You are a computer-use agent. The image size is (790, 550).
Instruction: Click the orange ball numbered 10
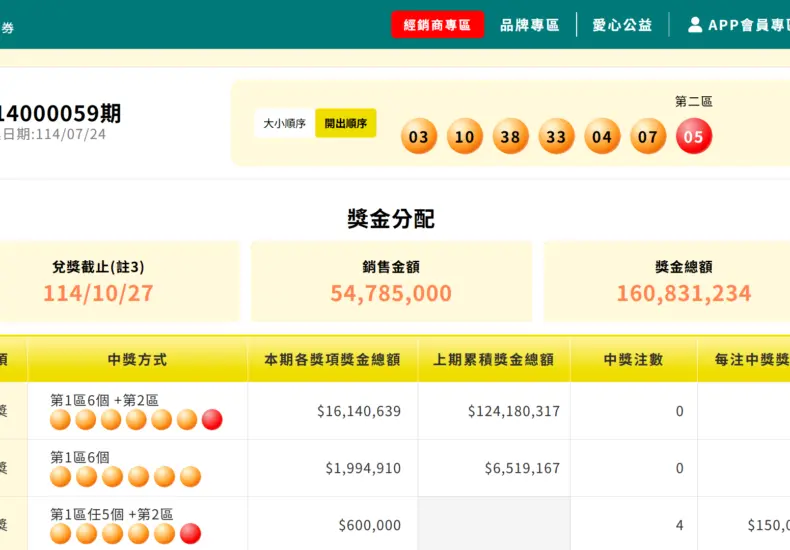click(x=465, y=136)
